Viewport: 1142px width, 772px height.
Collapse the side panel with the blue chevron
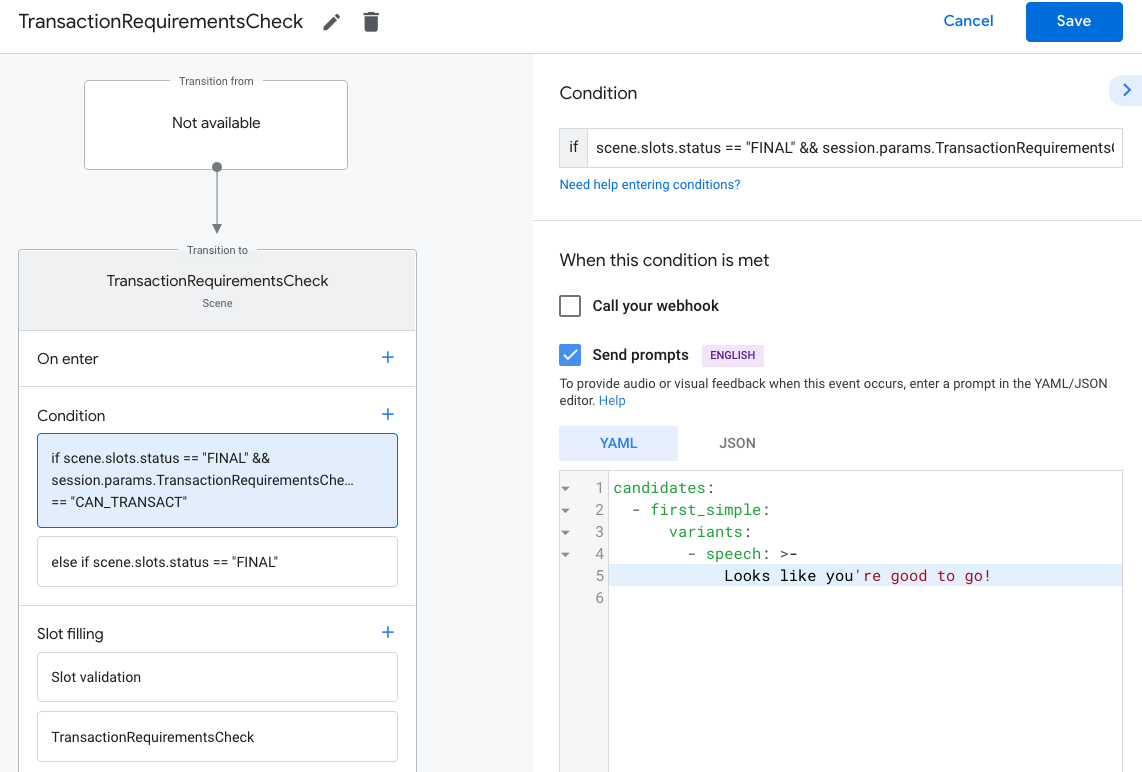[1128, 90]
